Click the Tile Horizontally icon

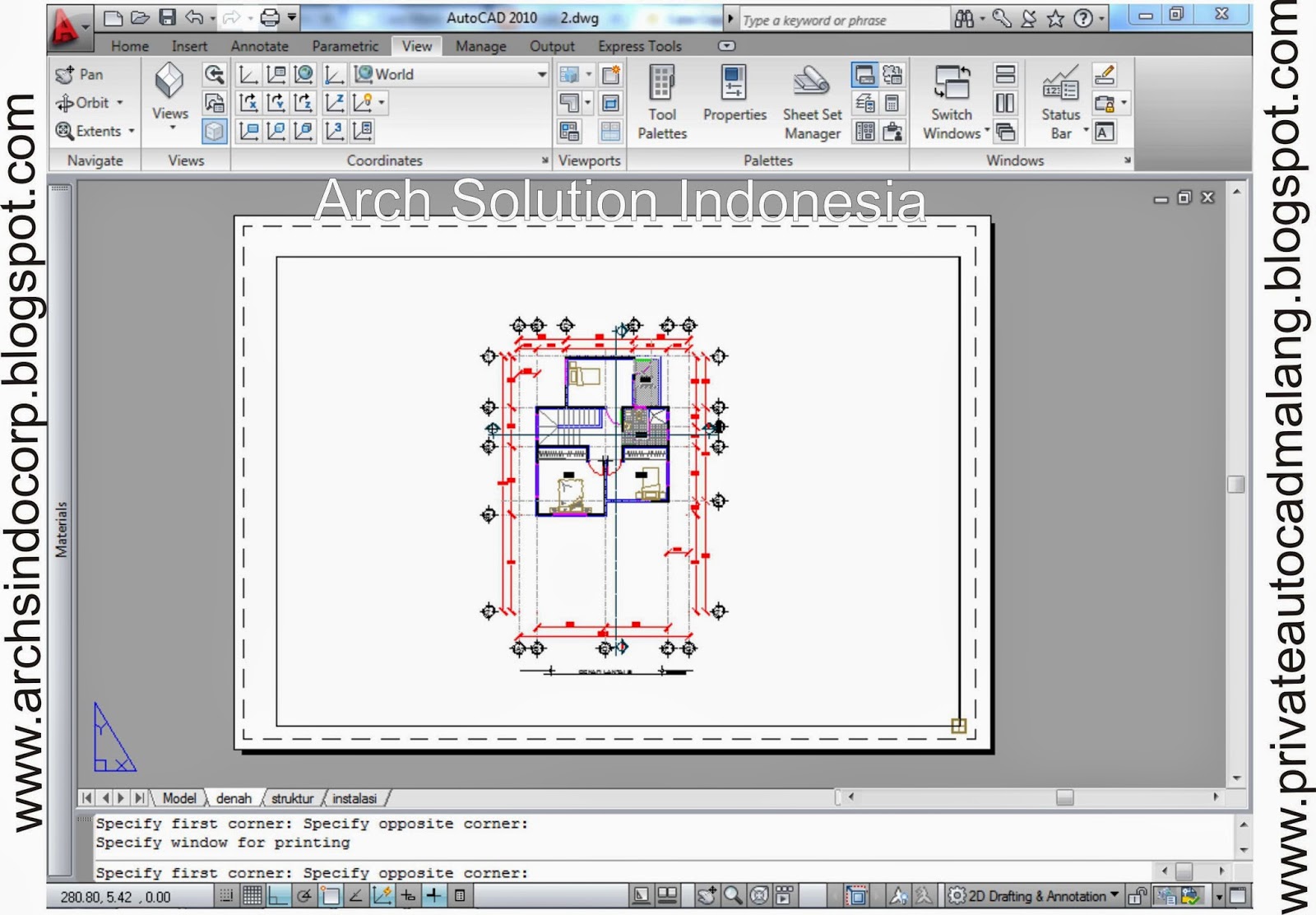(1005, 75)
